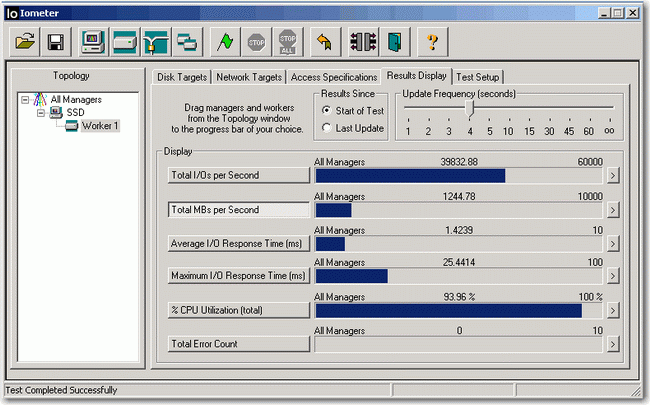Image resolution: width=650 pixels, height=405 pixels.
Task: Start new disk worker icon
Action: 125,42
